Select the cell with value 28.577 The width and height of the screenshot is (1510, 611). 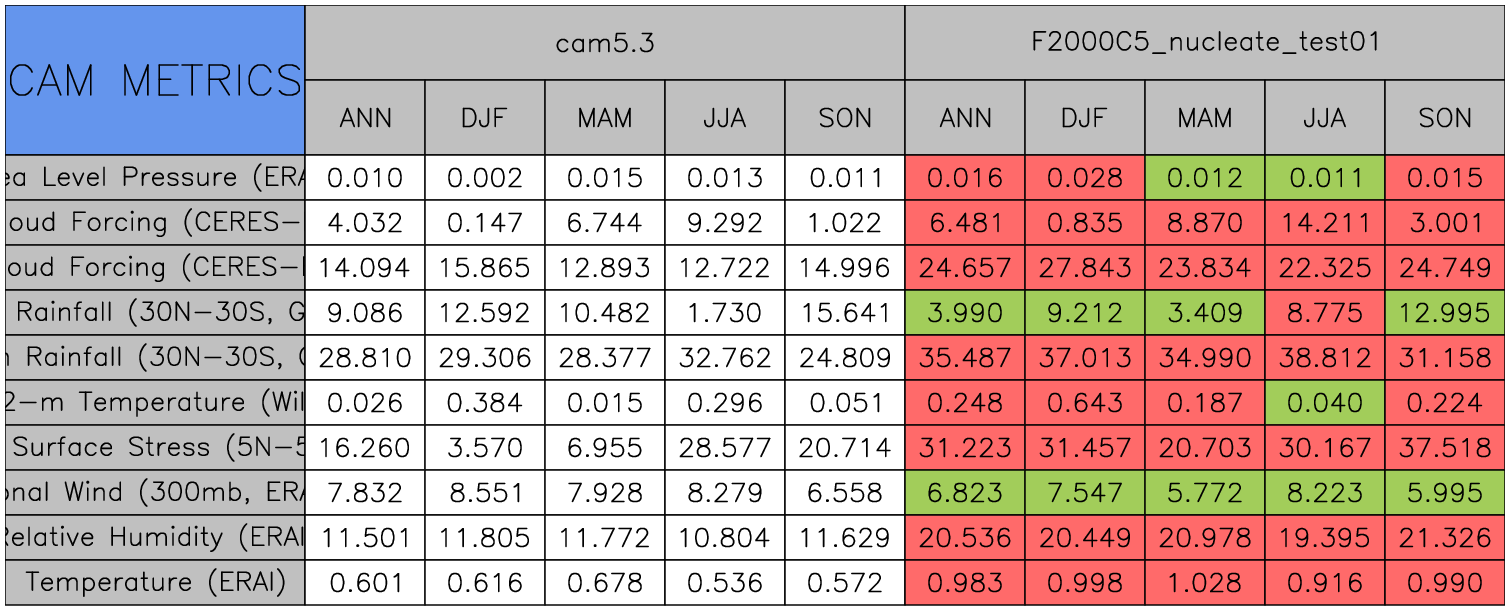724,448
